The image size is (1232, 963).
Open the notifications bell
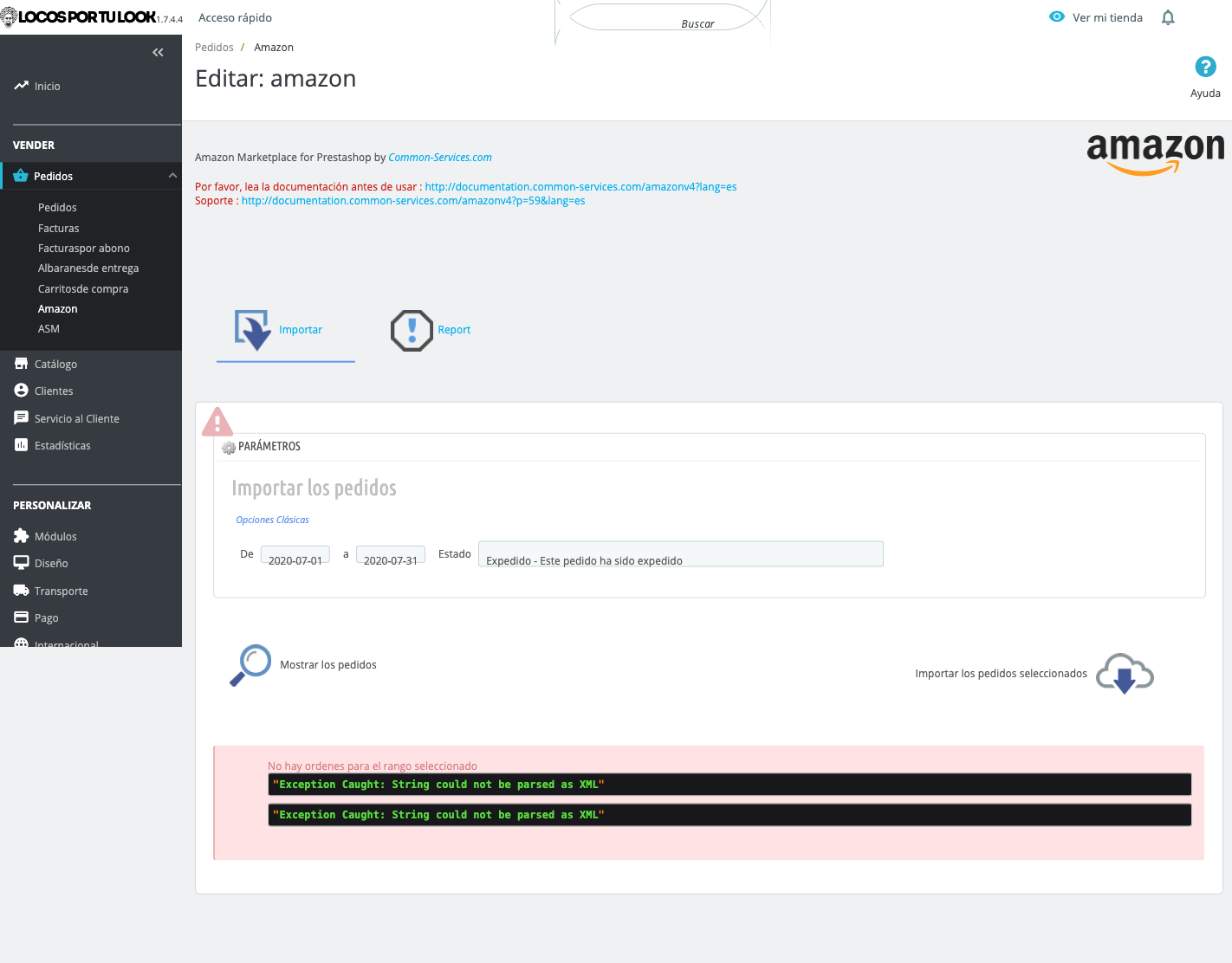point(1168,17)
